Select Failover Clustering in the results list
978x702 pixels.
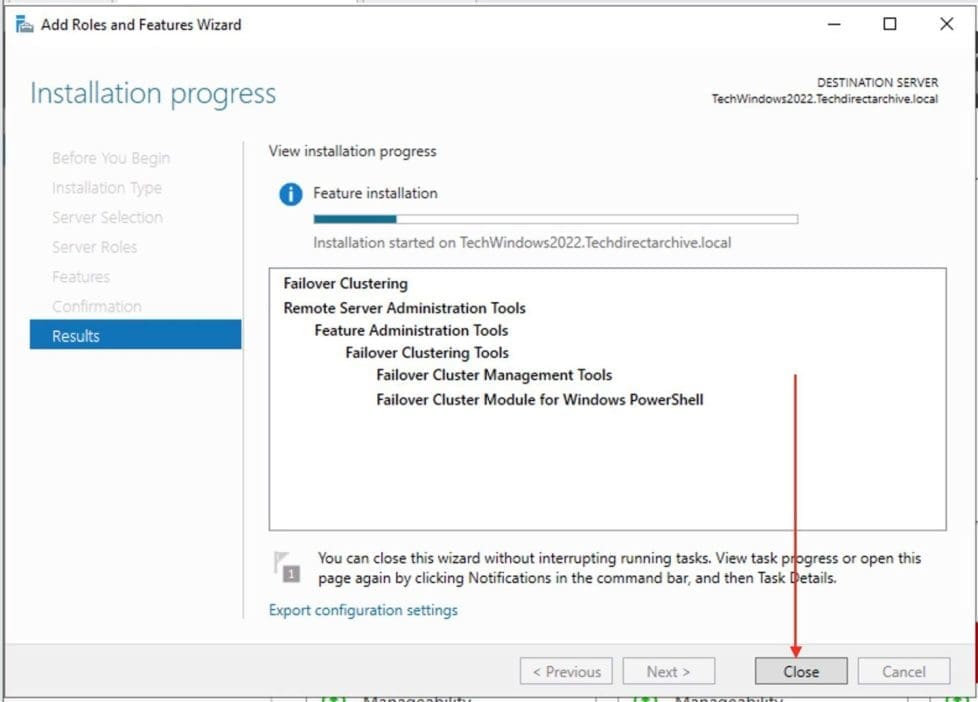345,284
